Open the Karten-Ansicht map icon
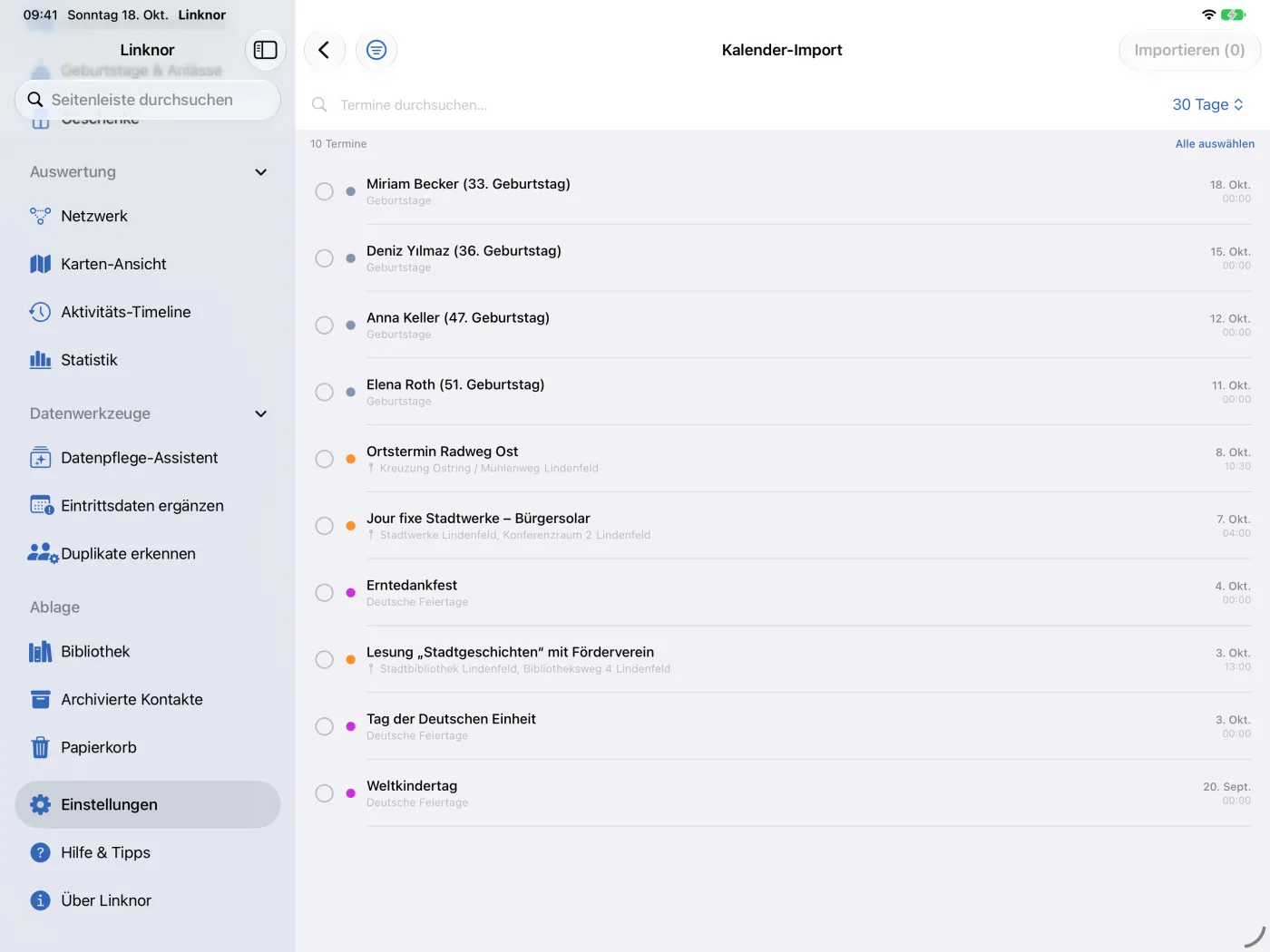Image resolution: width=1270 pixels, height=952 pixels. coord(40,264)
